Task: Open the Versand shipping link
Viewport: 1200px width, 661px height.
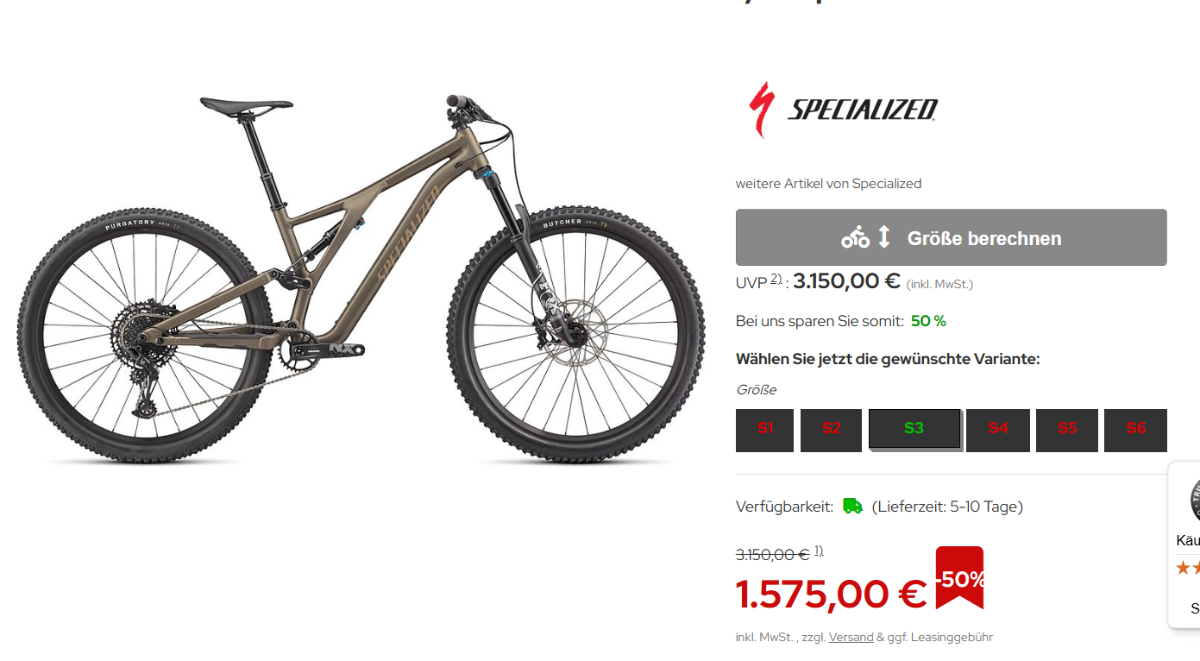Action: pyautogui.click(x=850, y=637)
